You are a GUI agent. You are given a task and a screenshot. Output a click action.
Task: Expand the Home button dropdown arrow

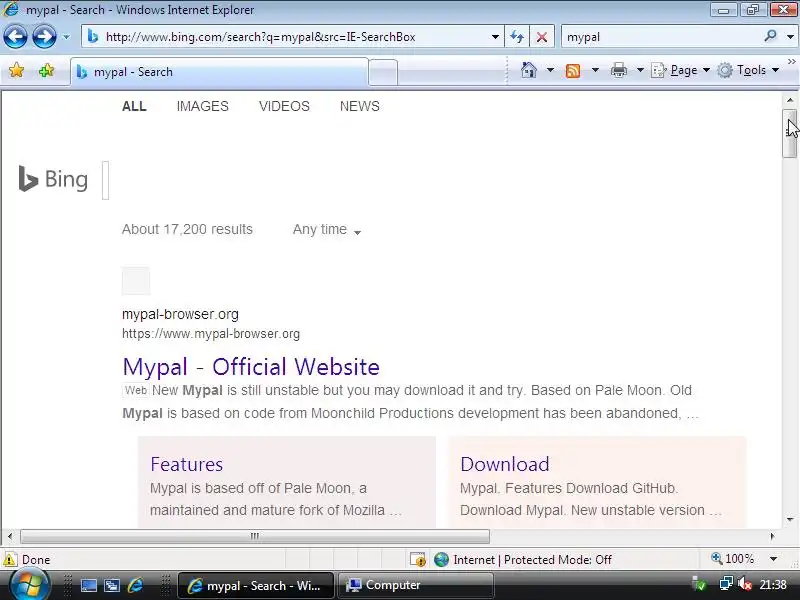point(550,70)
